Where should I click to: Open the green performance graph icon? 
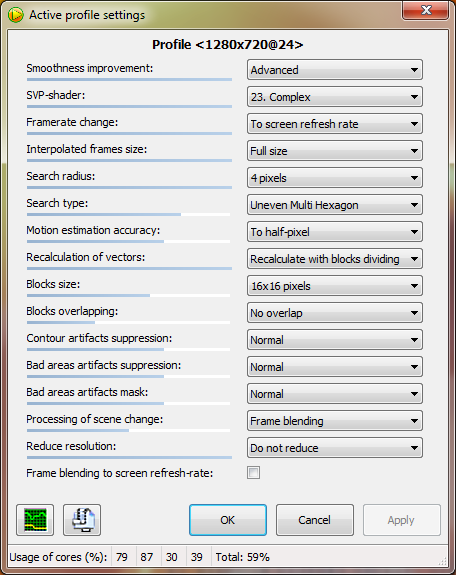pos(35,520)
